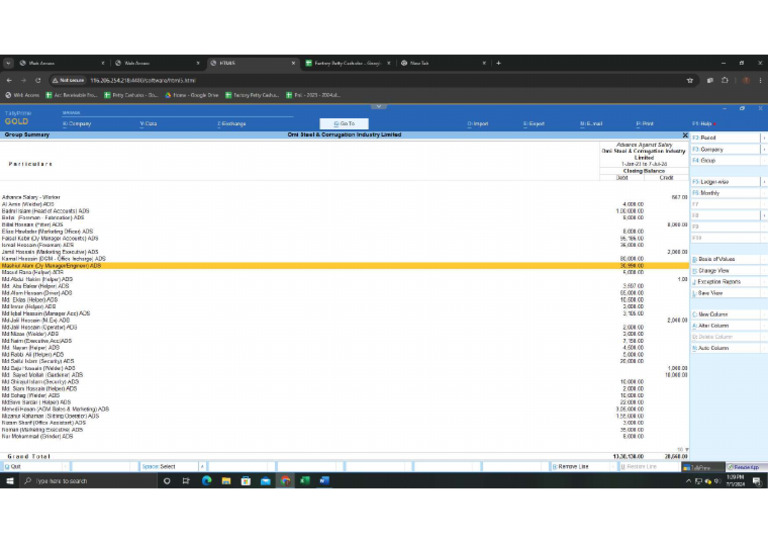The image size is (768, 543).
Task: Open the O: Import menu
Action: (478, 124)
